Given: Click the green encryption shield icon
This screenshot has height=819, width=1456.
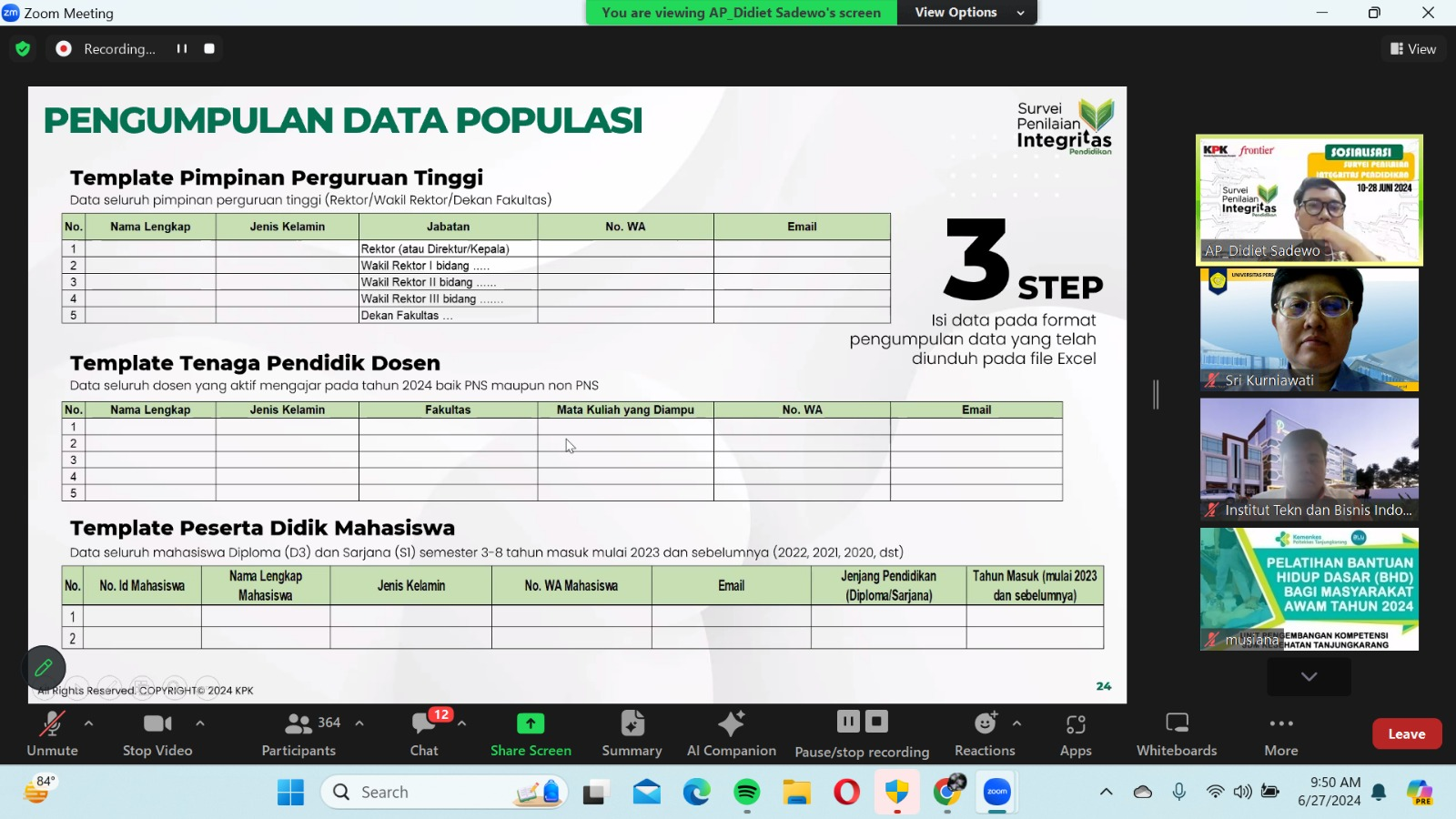Looking at the screenshot, I should click(x=23, y=49).
